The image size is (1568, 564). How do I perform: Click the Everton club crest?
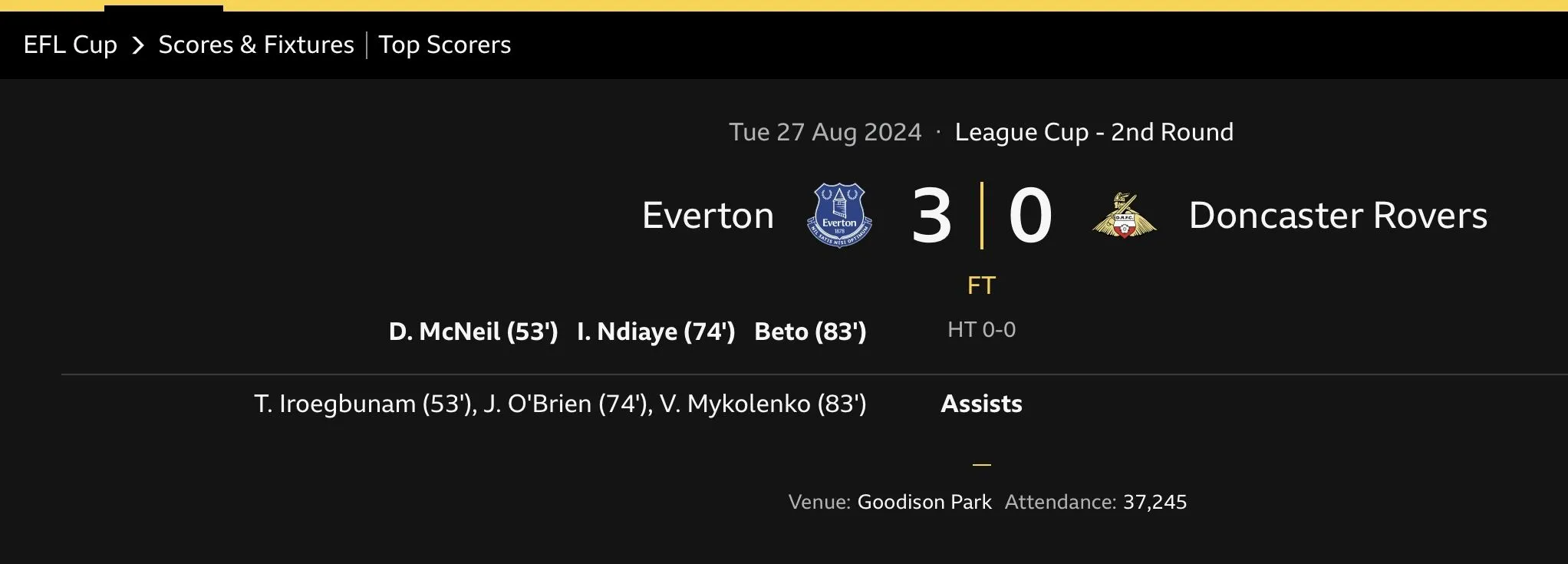pyautogui.click(x=839, y=215)
